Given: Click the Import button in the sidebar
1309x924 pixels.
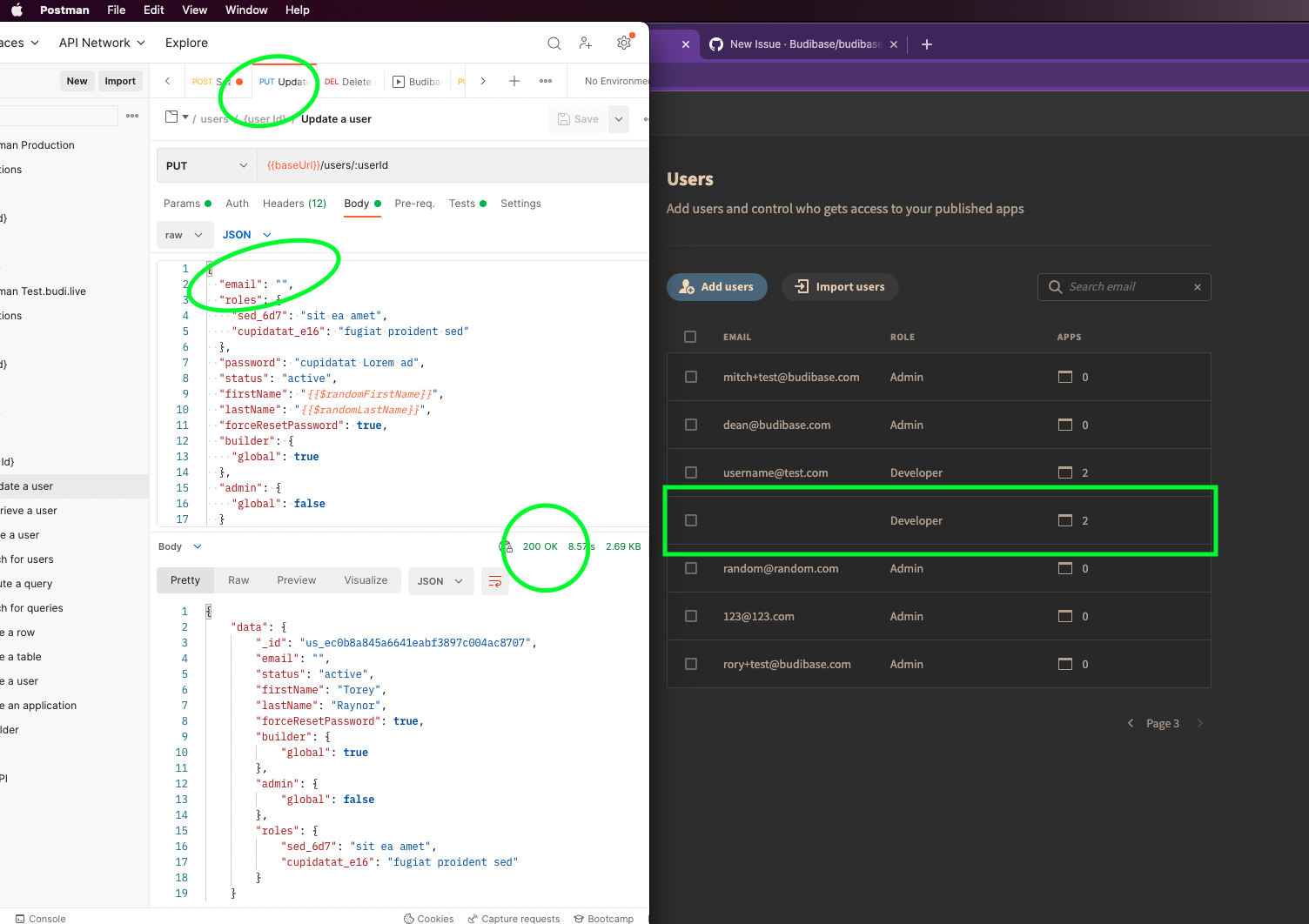Looking at the screenshot, I should (120, 80).
